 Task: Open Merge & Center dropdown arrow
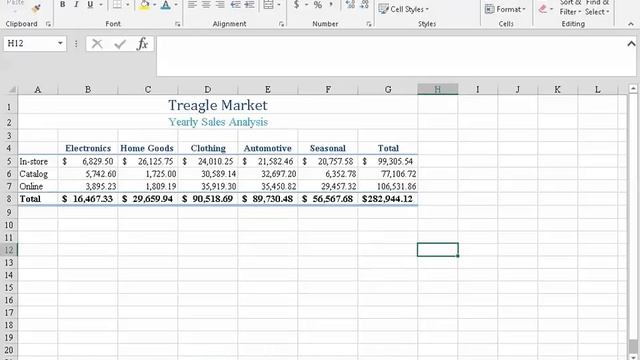(279, 4)
